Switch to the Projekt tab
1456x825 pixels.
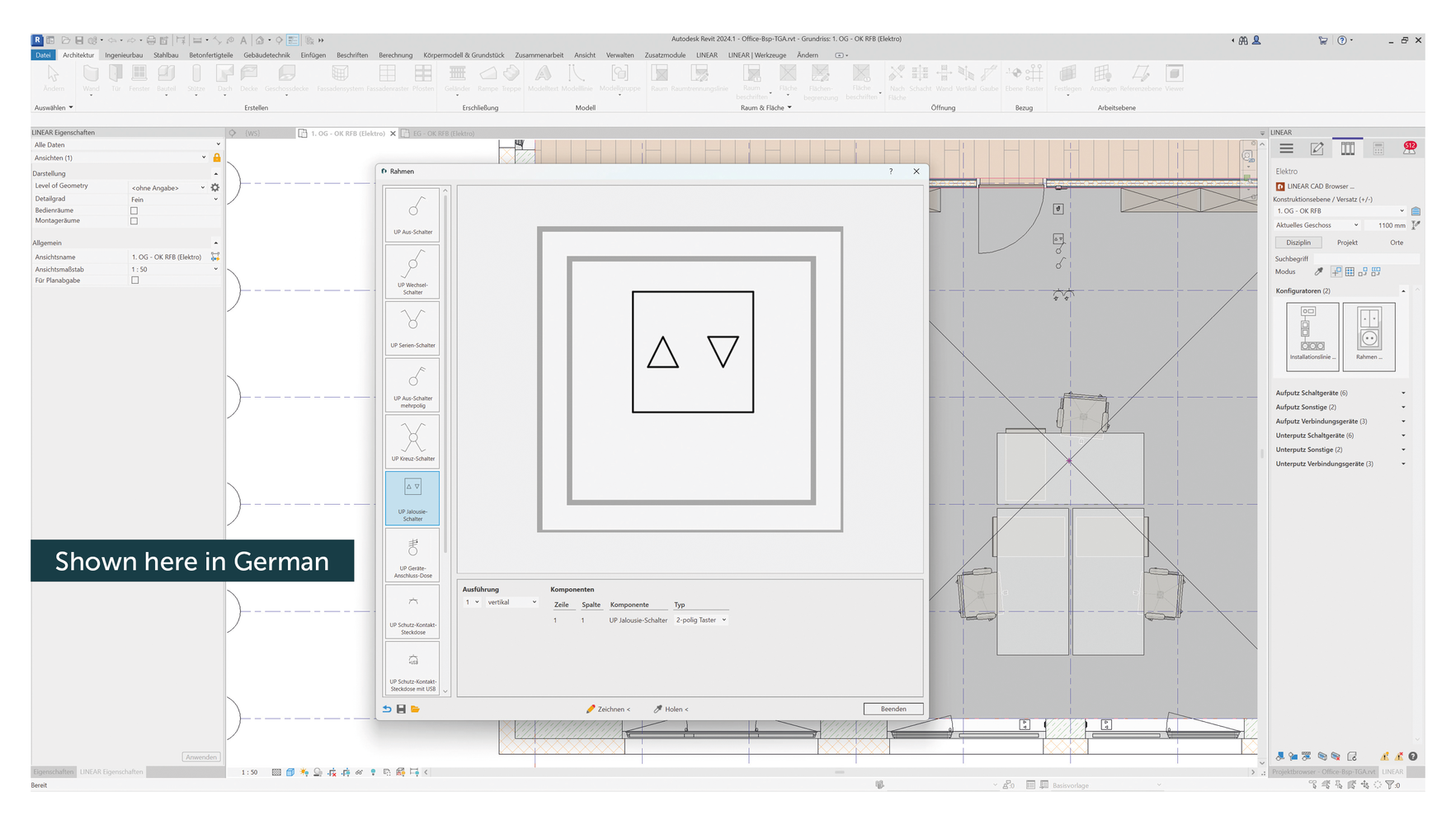(1347, 243)
